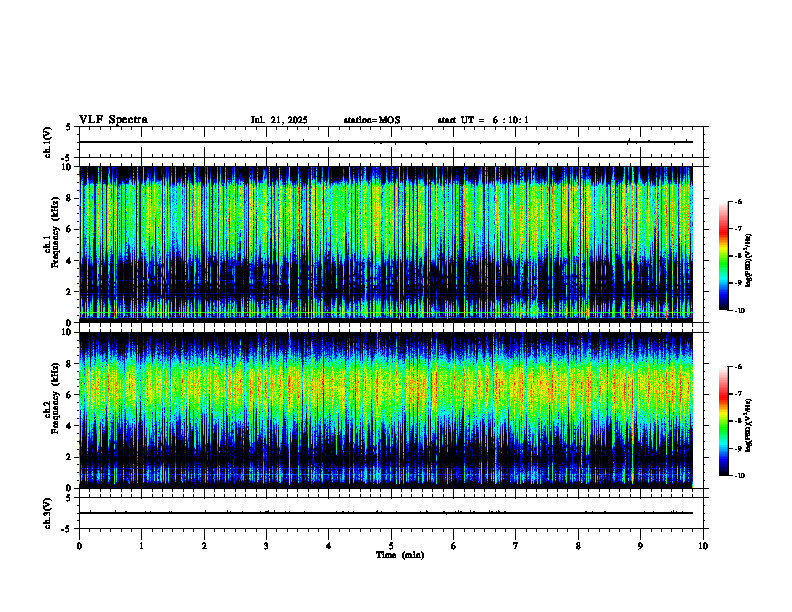The image size is (792, 612).
Task: Click the "Time (min)" axis label
Action: pos(400,555)
